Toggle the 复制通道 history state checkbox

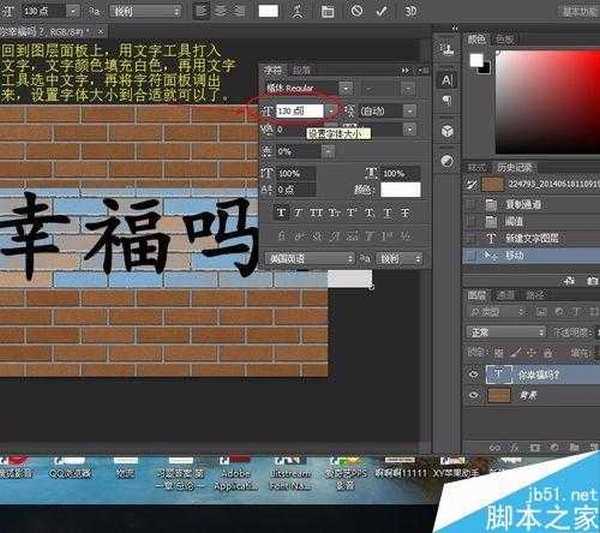pyautogui.click(x=471, y=204)
